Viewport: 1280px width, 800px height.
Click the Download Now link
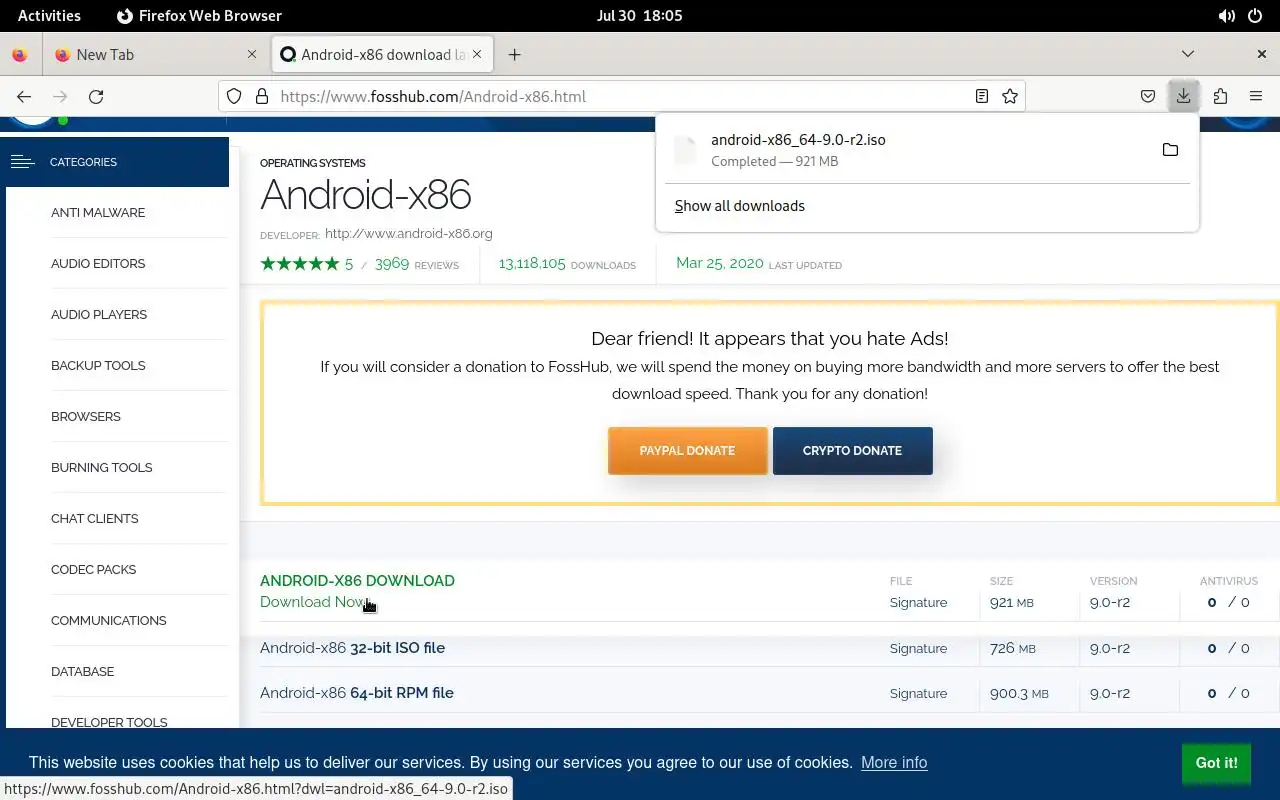[x=314, y=602]
